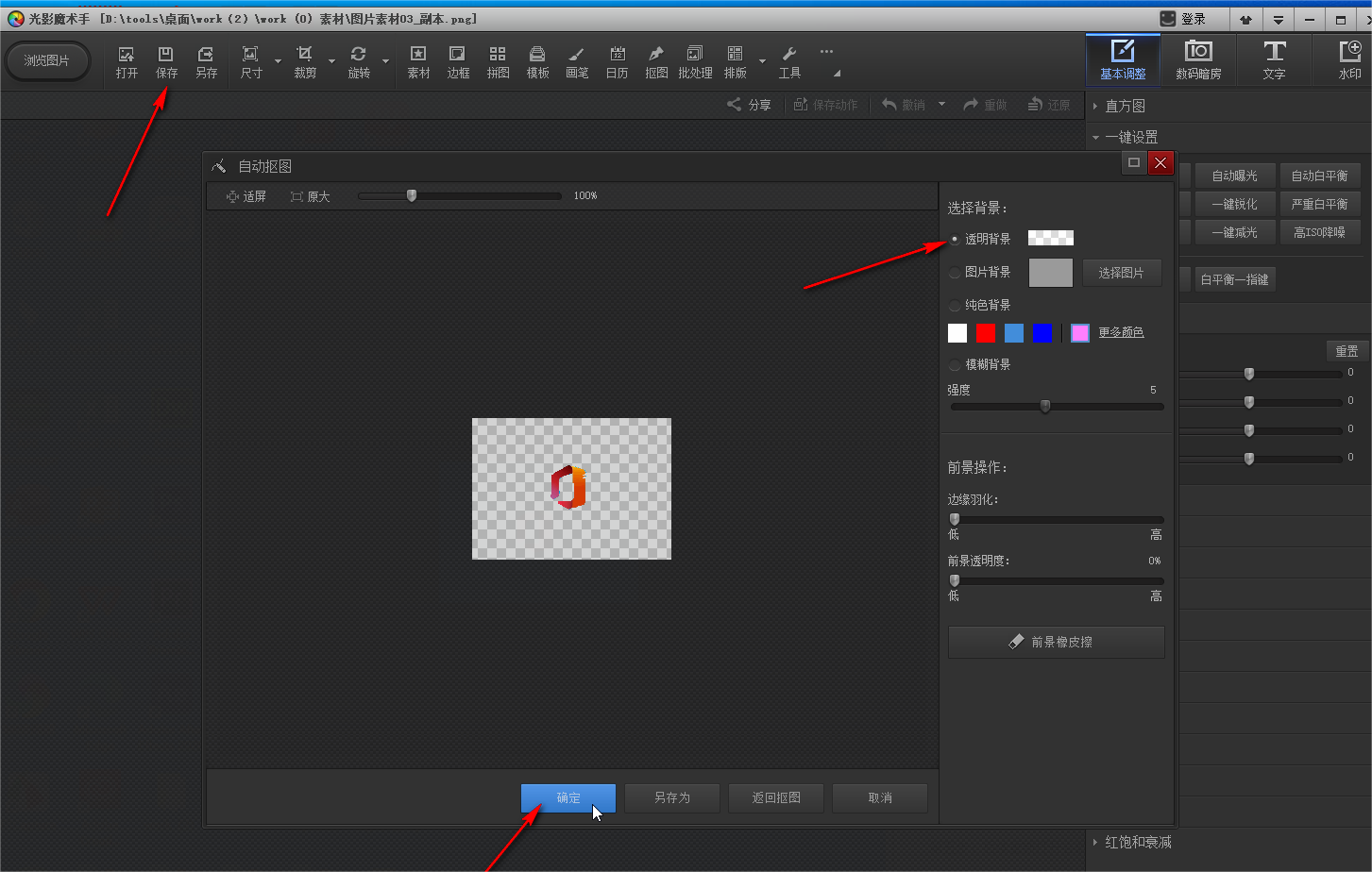The height and width of the screenshot is (872, 1372).
Task: Choose the 纯色背景 radio option
Action: point(956,306)
